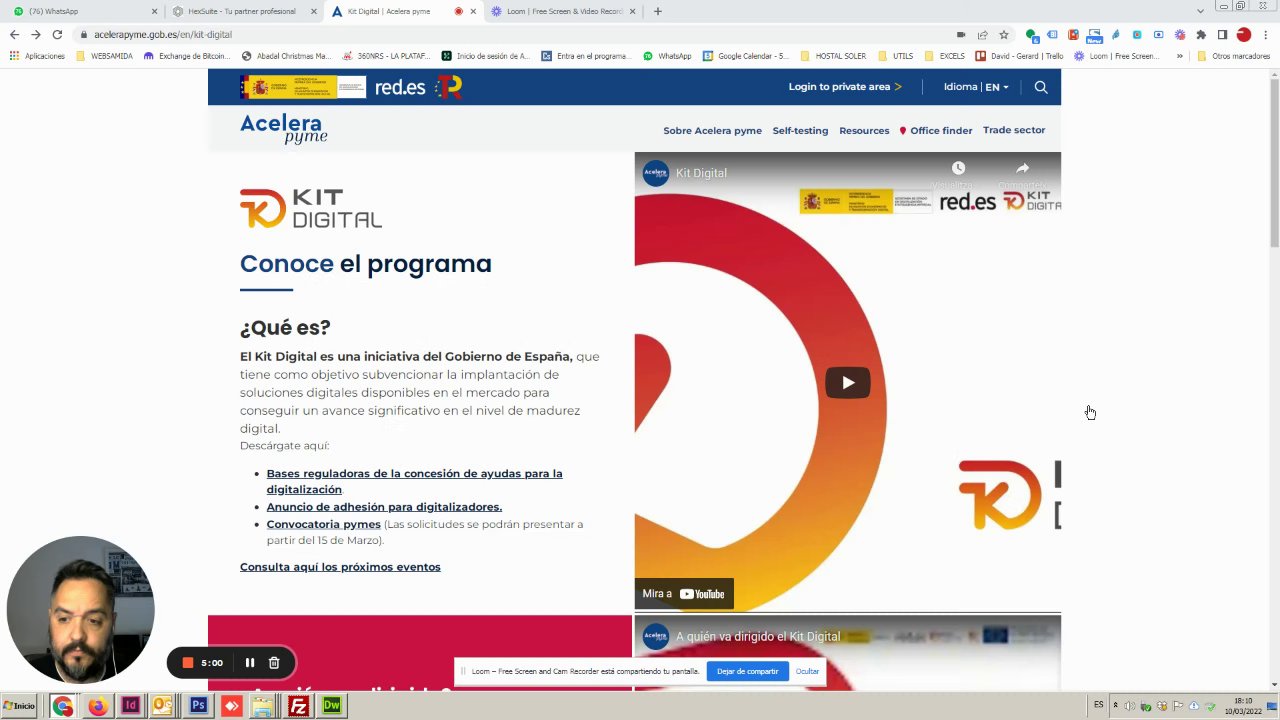Open the Windows Inicio start menu
Image resolution: width=1280 pixels, height=720 pixels.
[x=20, y=706]
